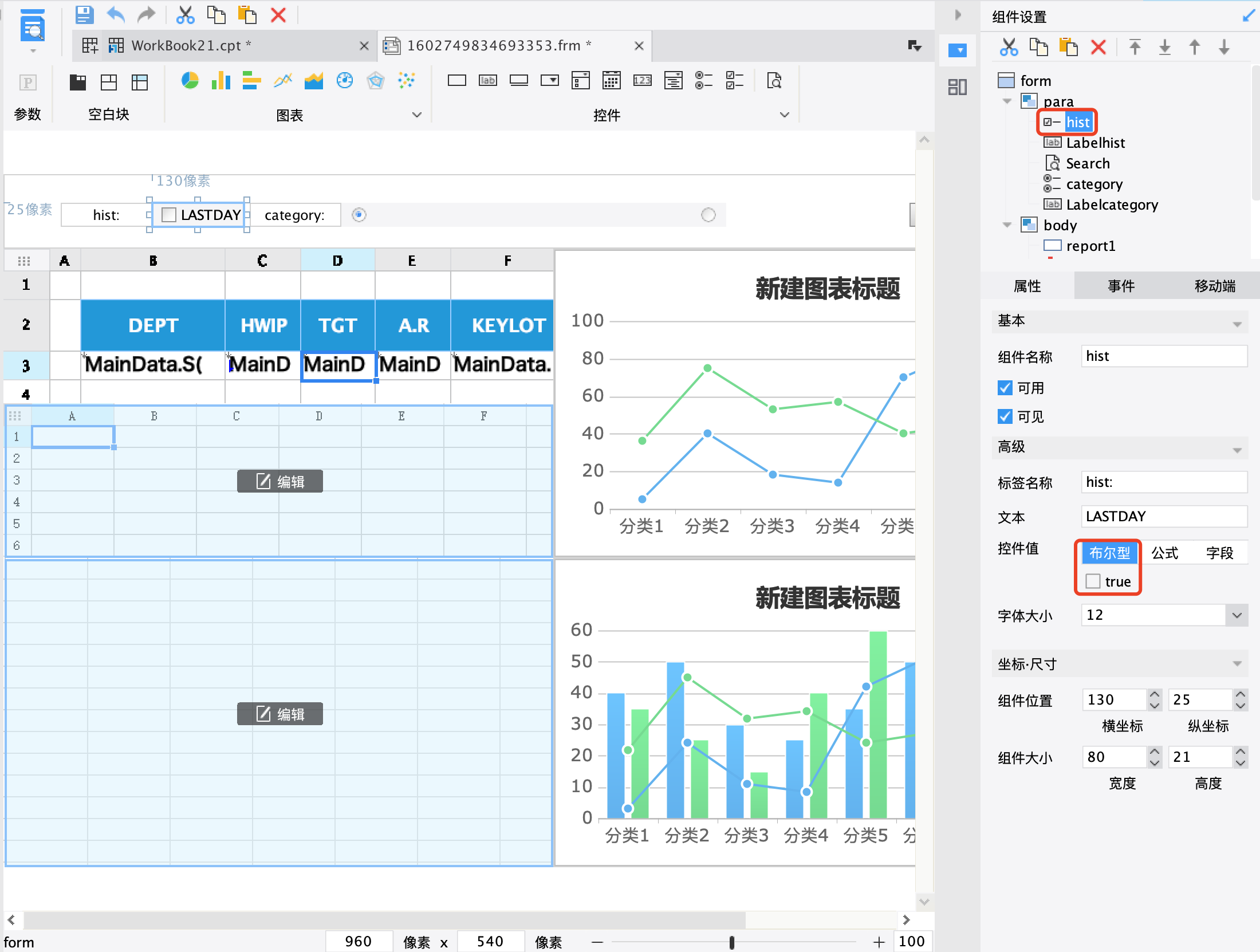Click the red delete X in main toolbar
Image resolution: width=1260 pixels, height=952 pixels.
[x=278, y=14]
